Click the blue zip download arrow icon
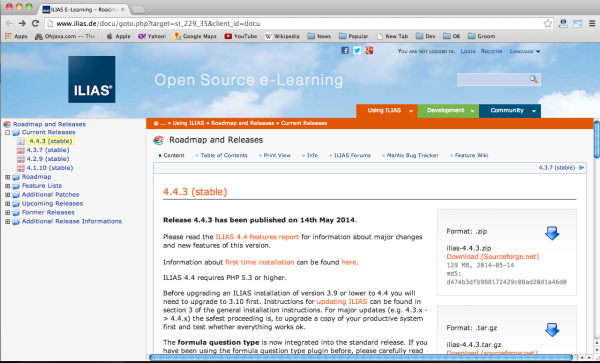This screenshot has width=600, height=363. (552, 233)
